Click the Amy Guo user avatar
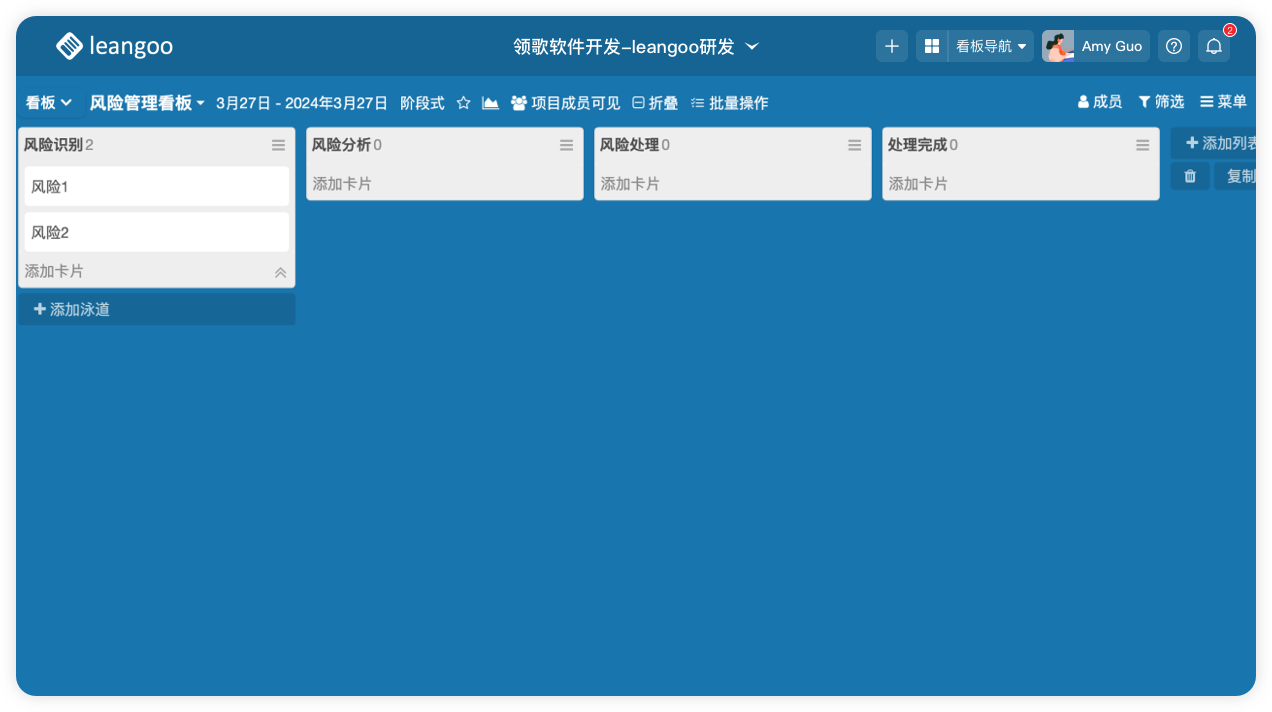 (x=1057, y=46)
